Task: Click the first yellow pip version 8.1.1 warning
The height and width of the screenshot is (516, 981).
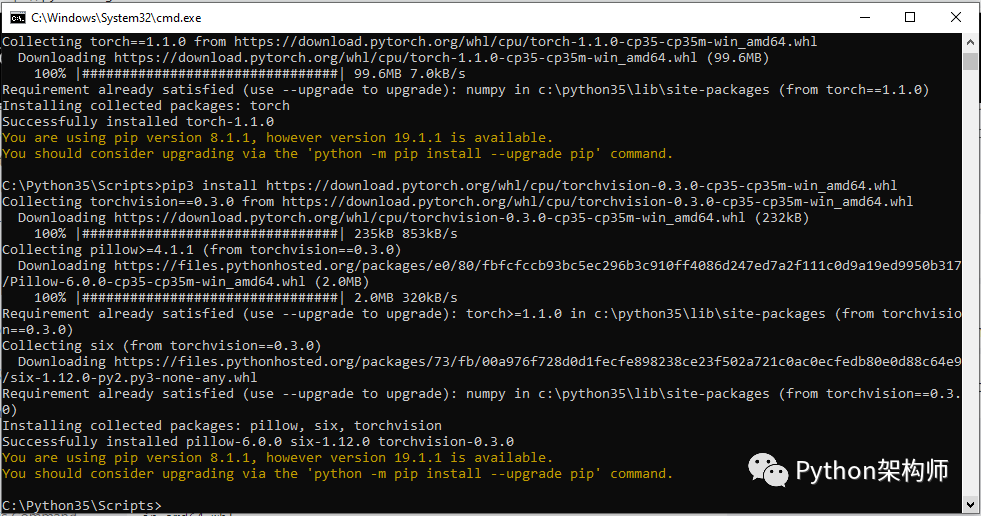Action: 277,138
